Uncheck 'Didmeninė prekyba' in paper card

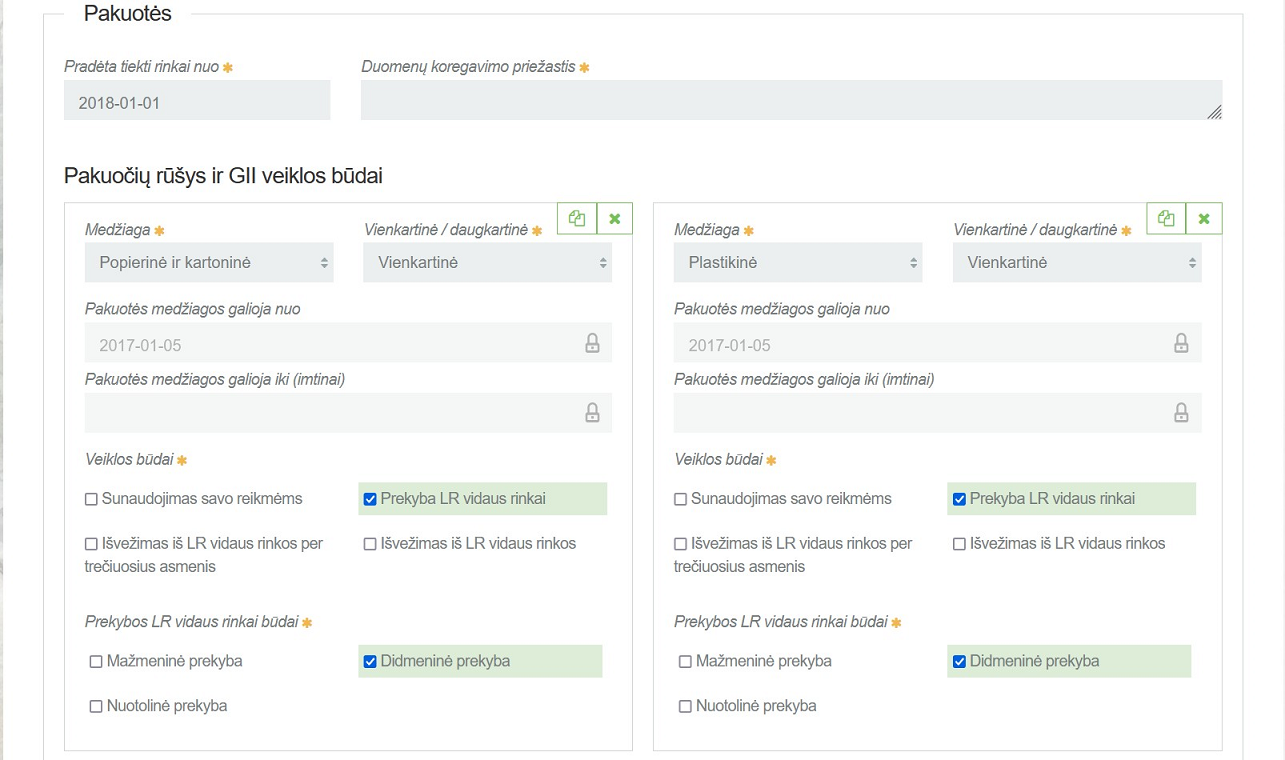pos(370,661)
